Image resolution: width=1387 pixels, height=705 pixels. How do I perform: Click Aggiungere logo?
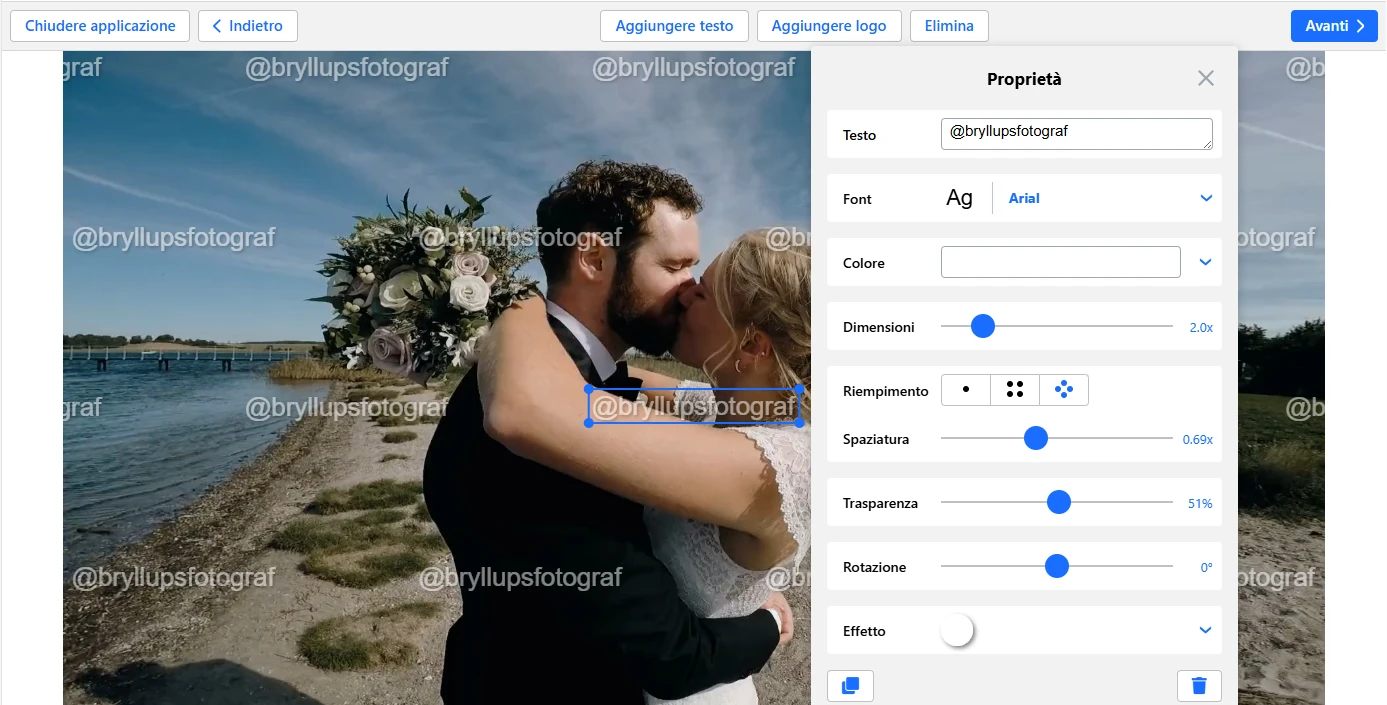(829, 26)
